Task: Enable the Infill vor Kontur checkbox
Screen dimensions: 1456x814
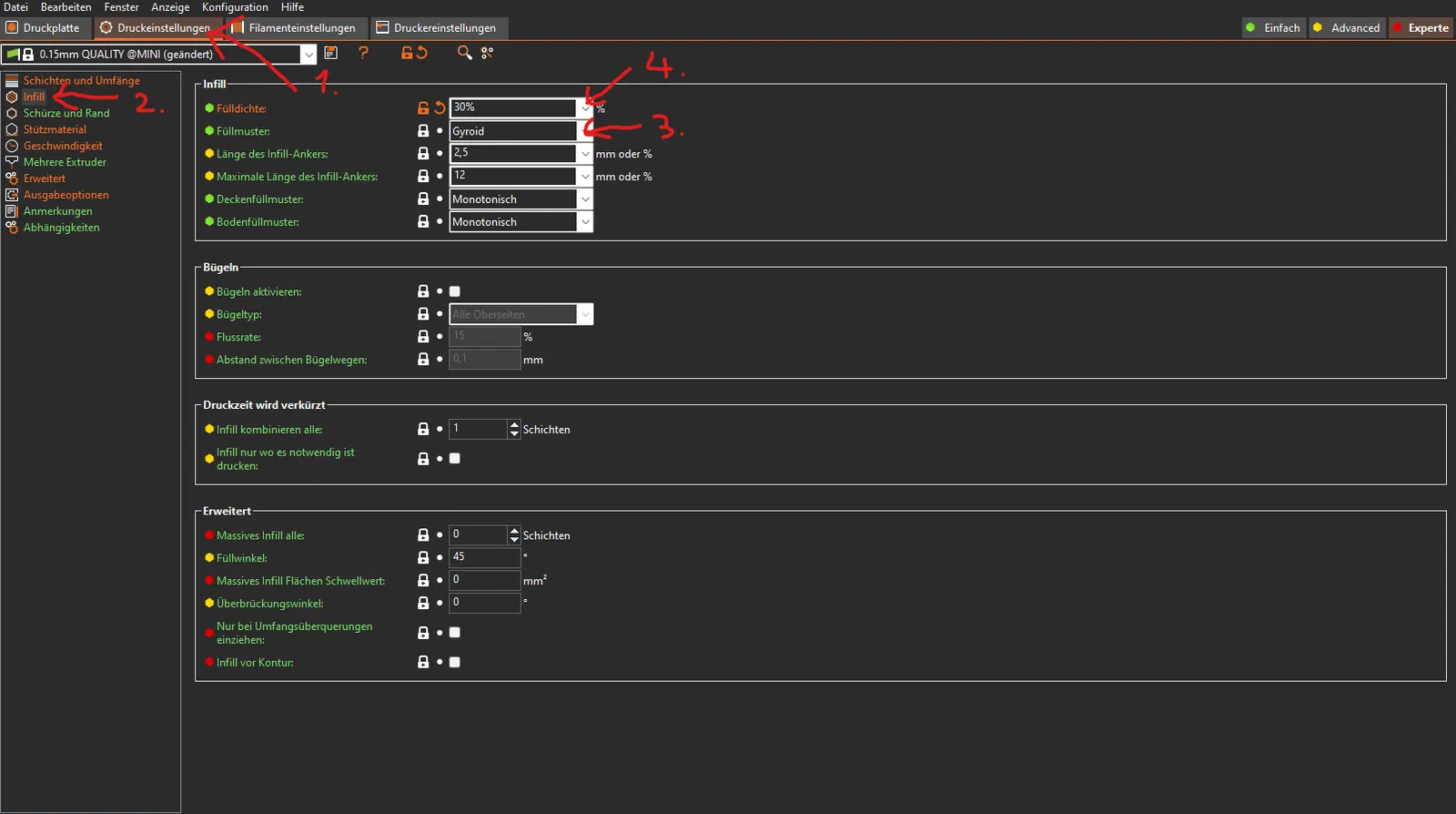Action: tap(455, 662)
